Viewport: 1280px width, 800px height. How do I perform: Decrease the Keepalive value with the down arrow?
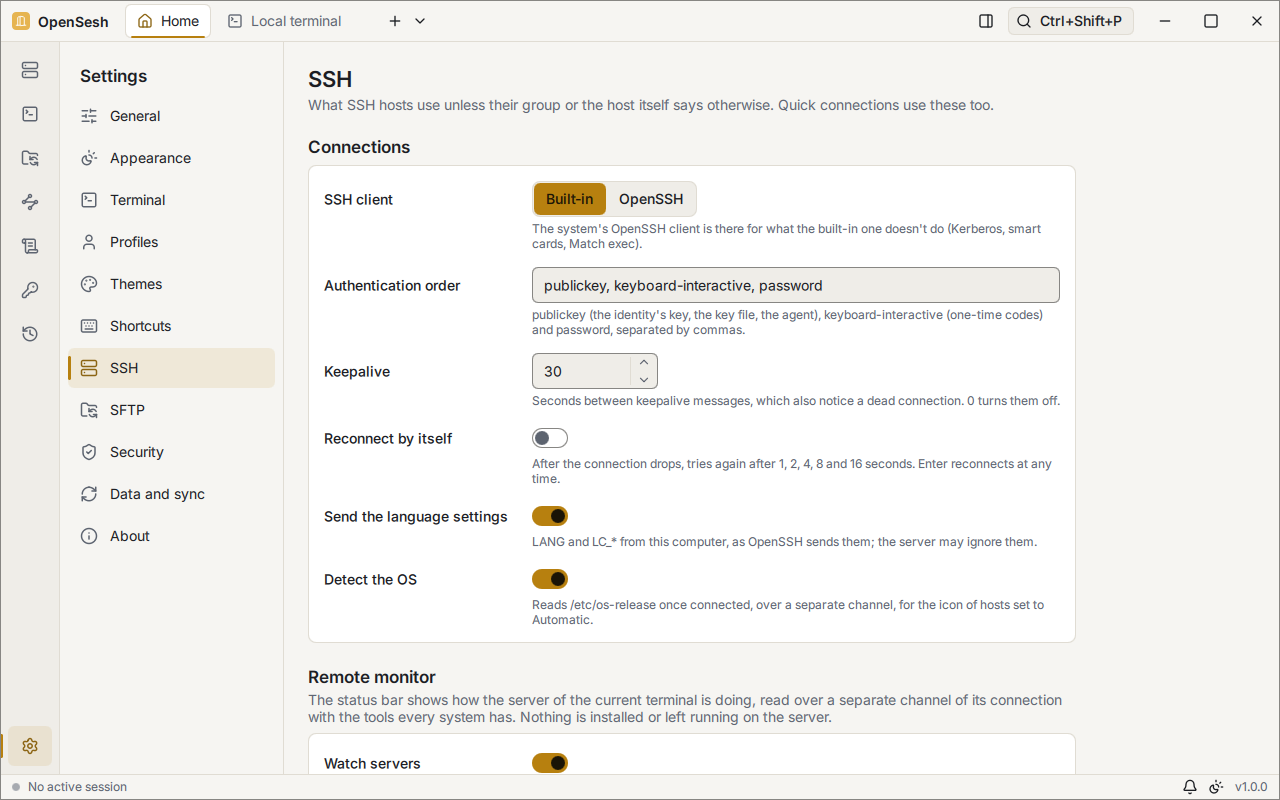(644, 380)
